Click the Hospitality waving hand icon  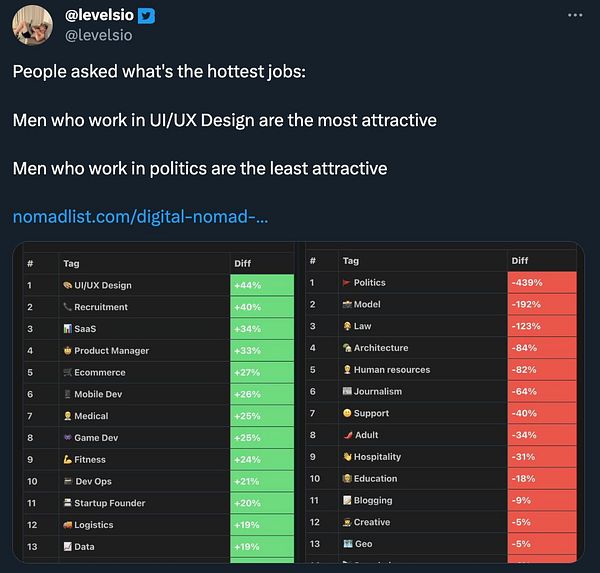tap(347, 457)
